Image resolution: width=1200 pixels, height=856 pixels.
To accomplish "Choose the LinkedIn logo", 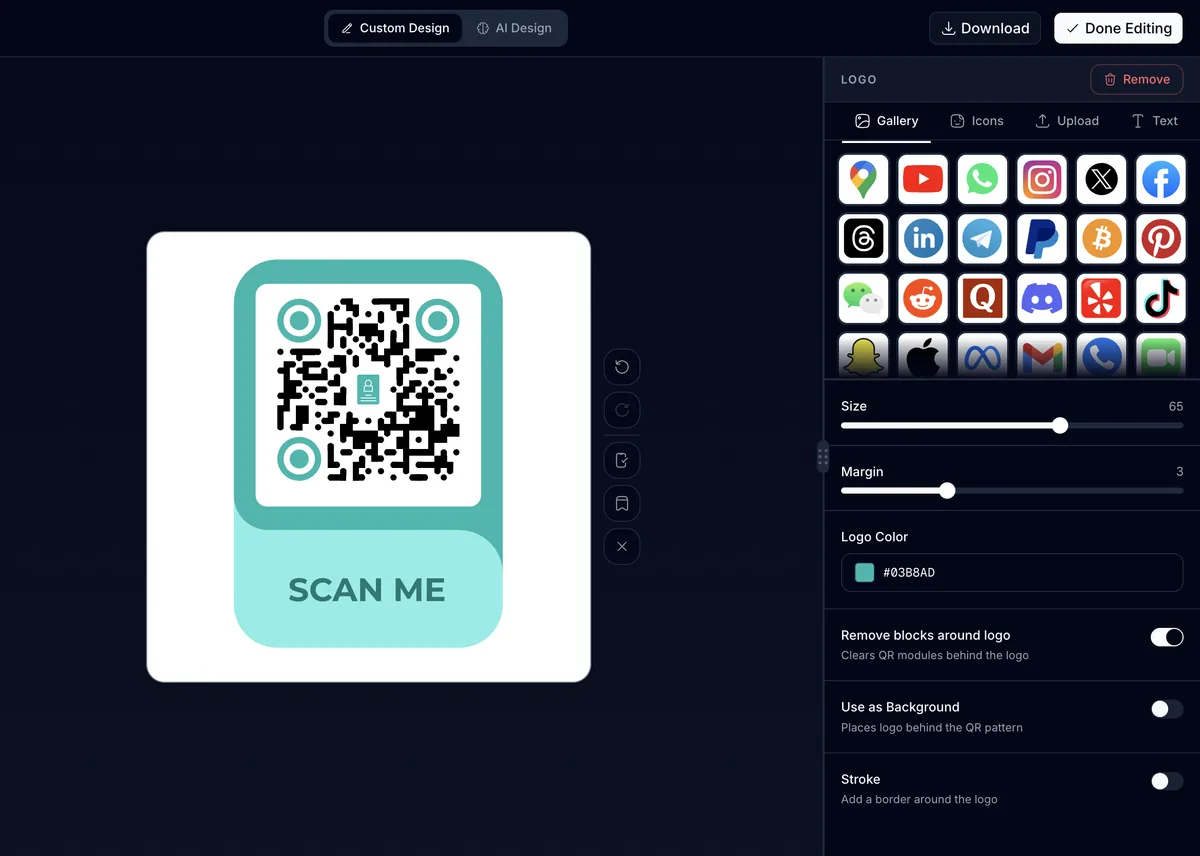I will [923, 239].
